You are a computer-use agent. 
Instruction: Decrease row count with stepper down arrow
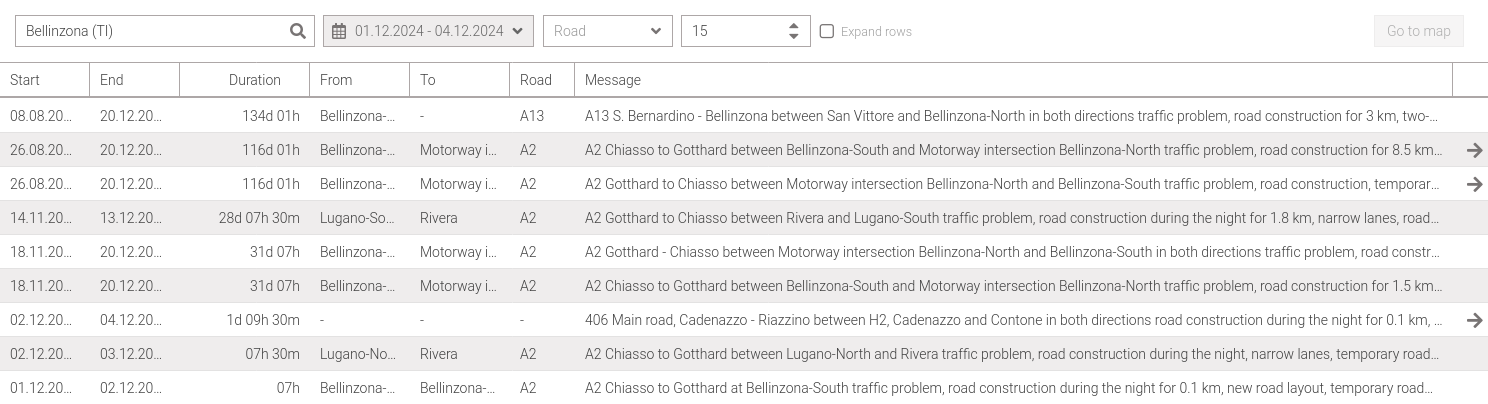[793, 37]
